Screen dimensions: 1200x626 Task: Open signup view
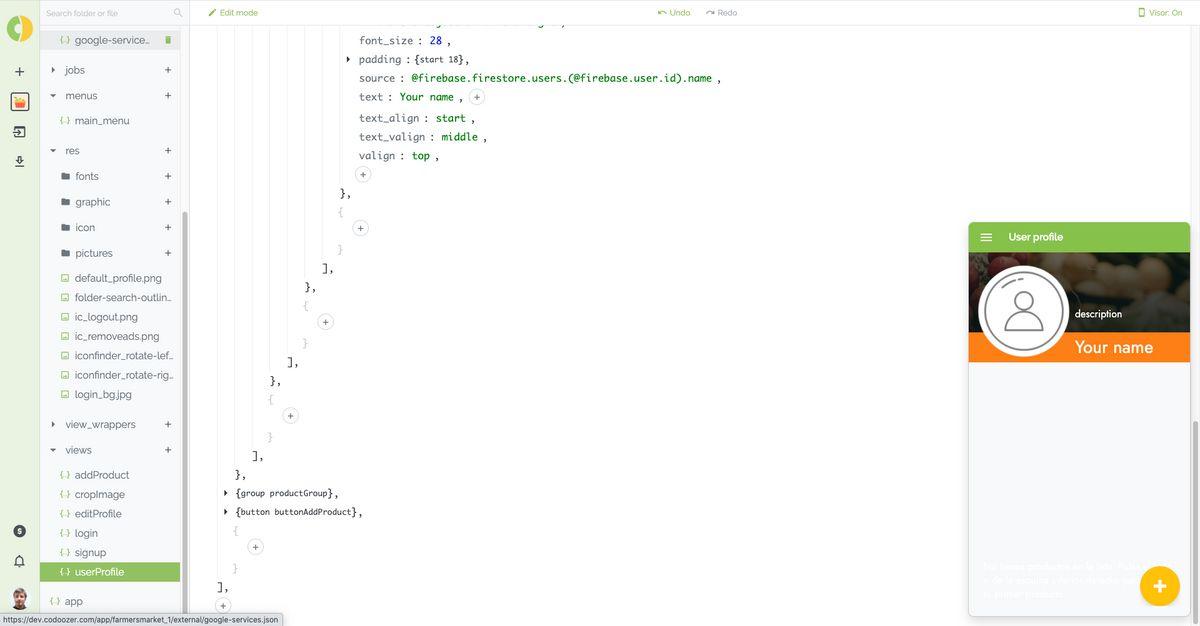(90, 552)
